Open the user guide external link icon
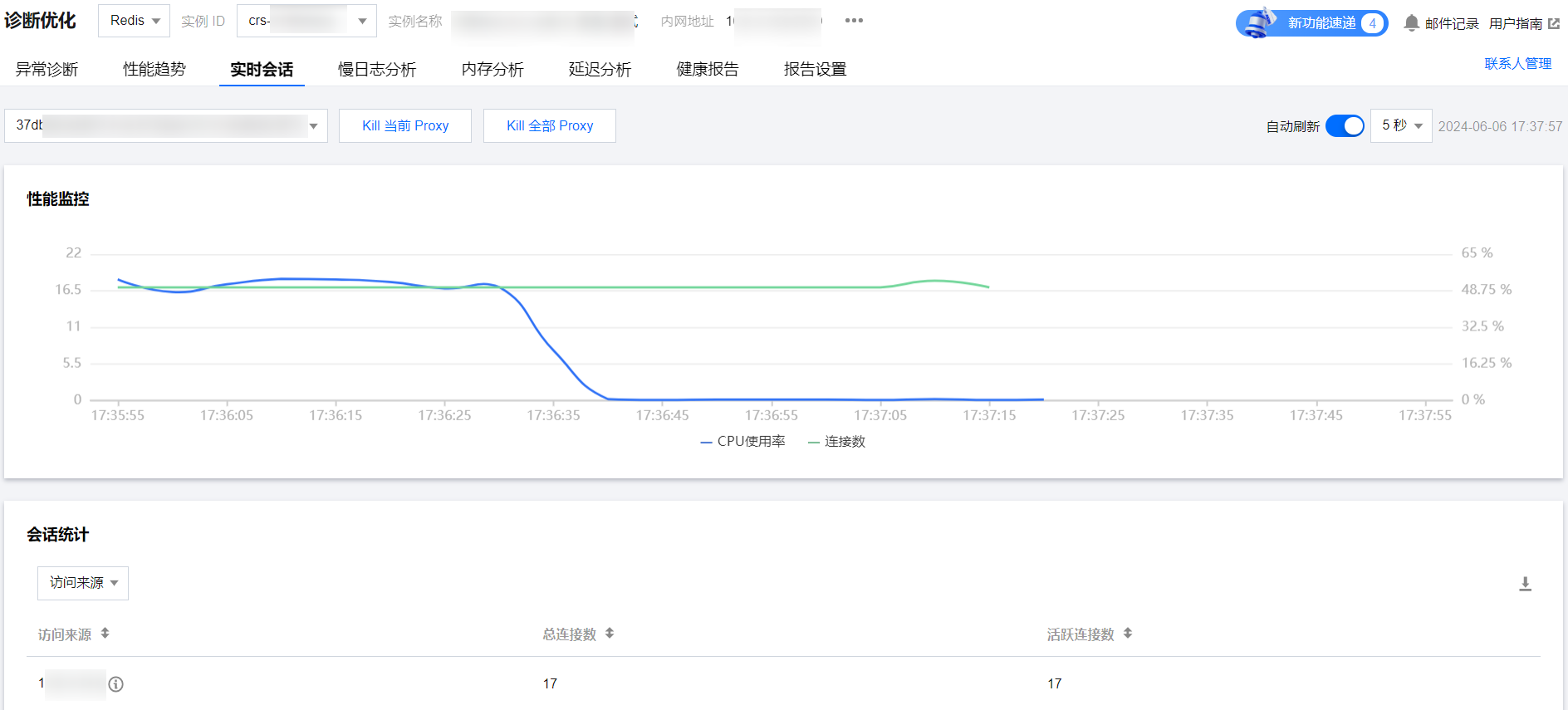The width and height of the screenshot is (1568, 710). (1554, 23)
